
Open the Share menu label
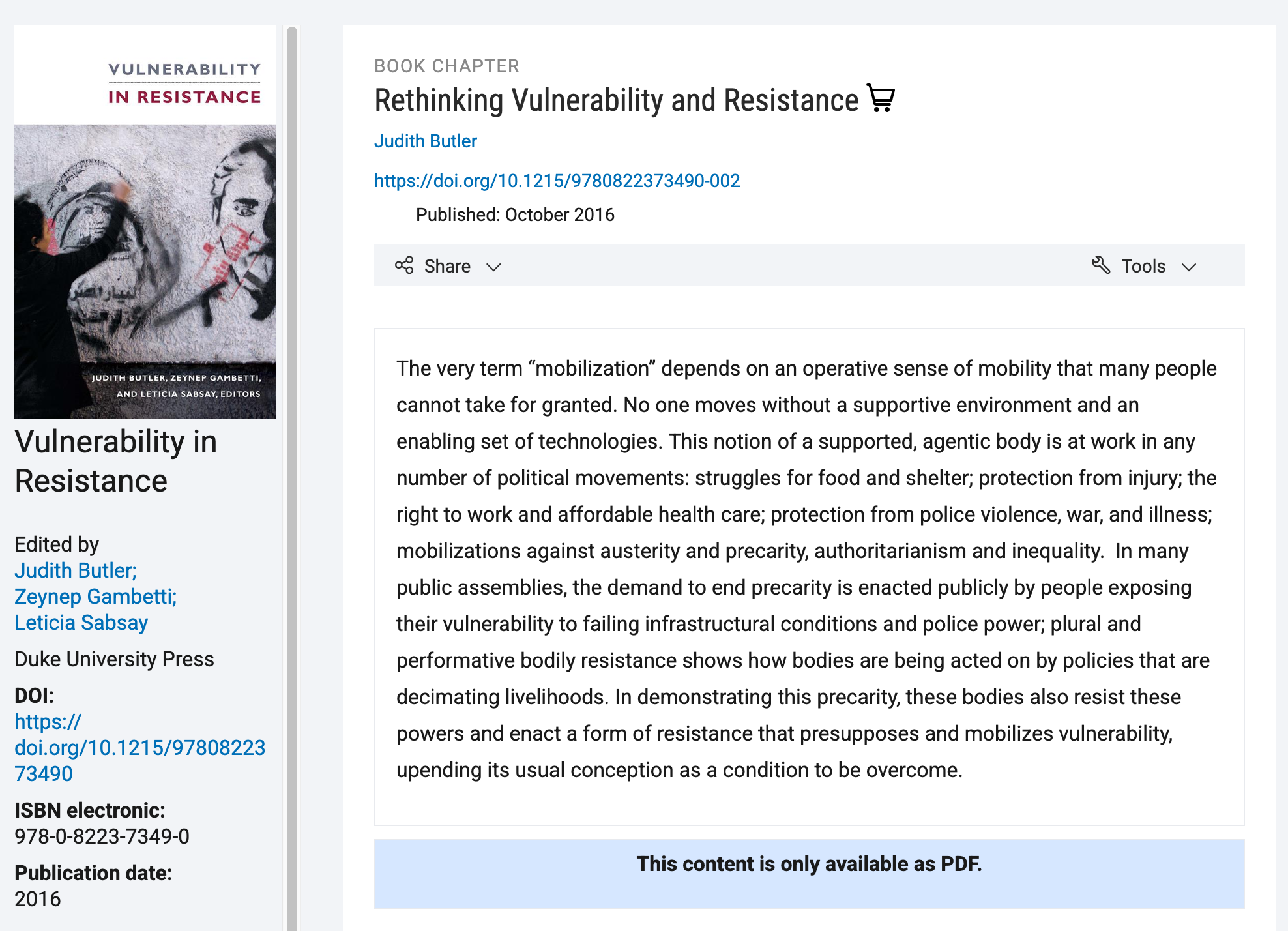[447, 266]
